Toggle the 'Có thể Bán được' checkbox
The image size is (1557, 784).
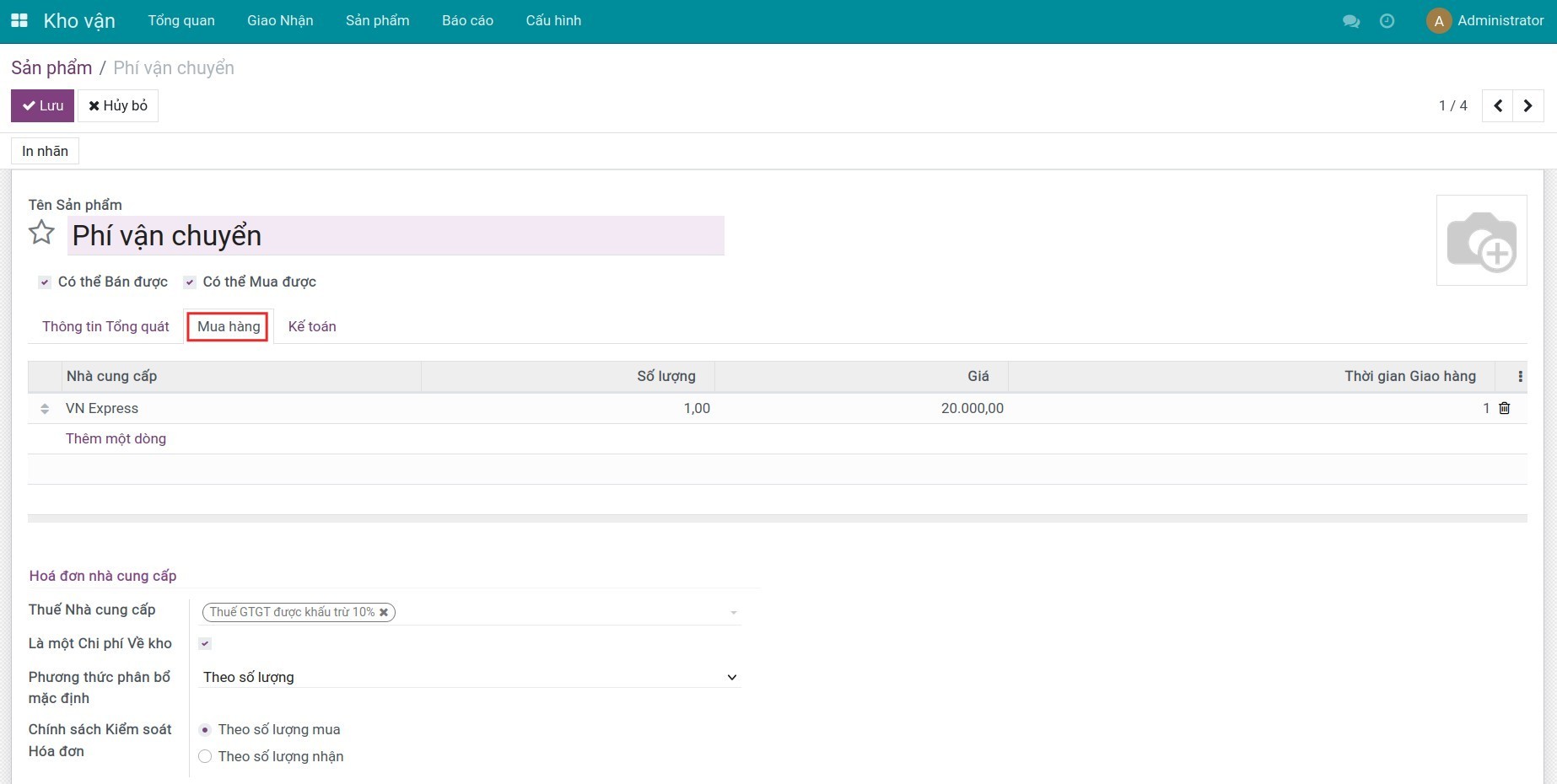pyautogui.click(x=45, y=282)
